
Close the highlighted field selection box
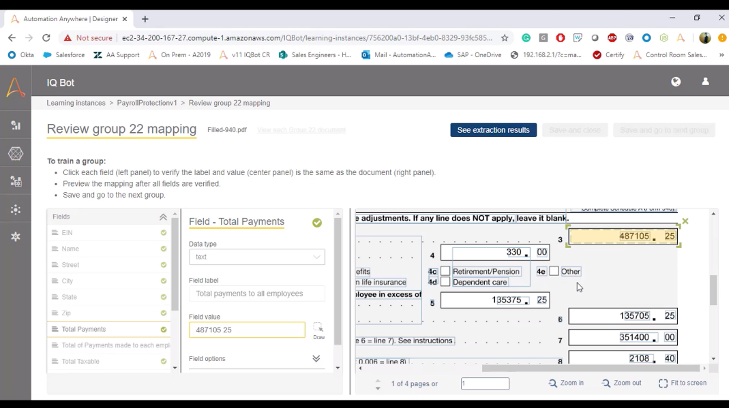coord(685,221)
